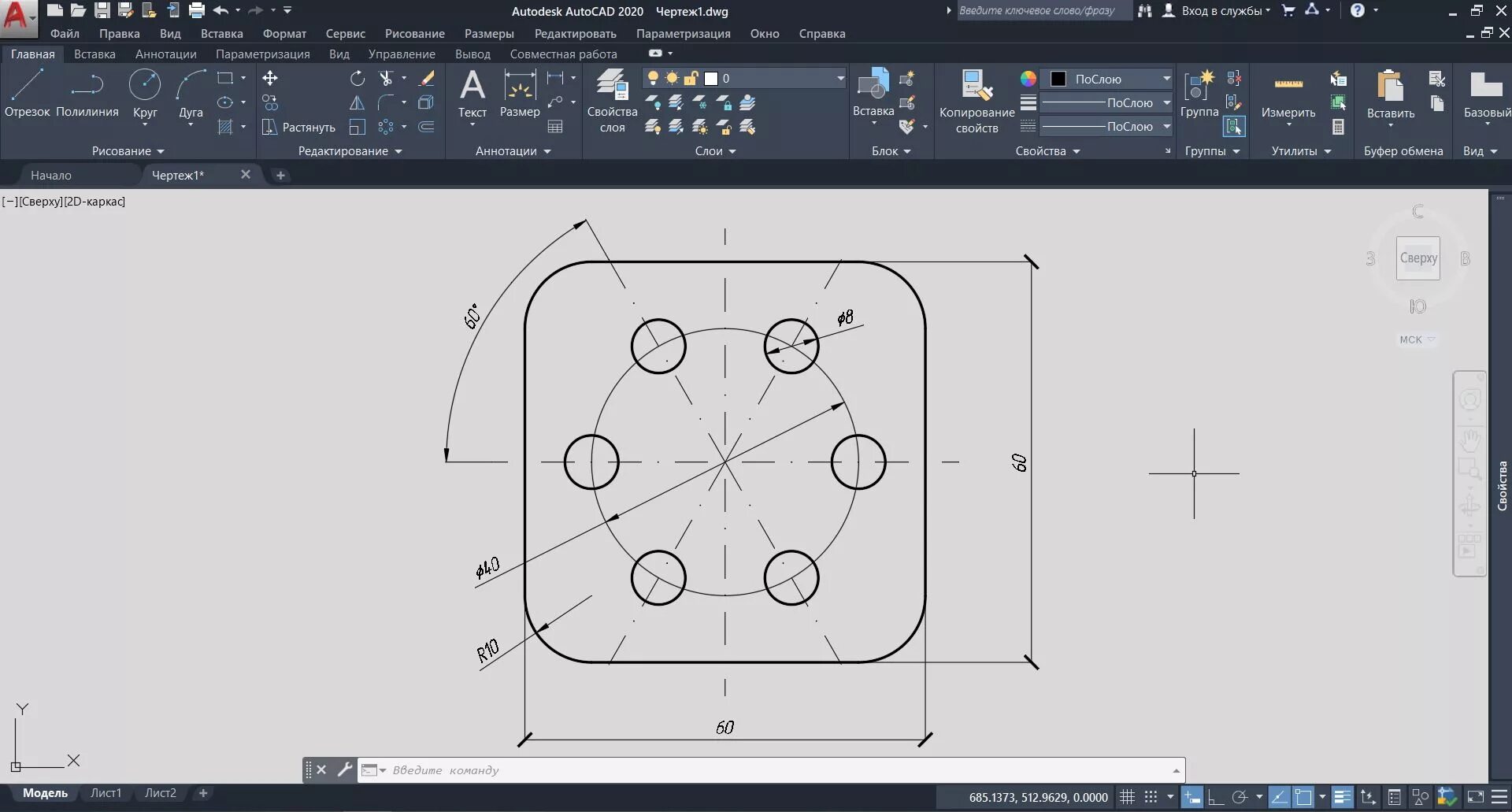Expand the Блок panel

(x=891, y=150)
